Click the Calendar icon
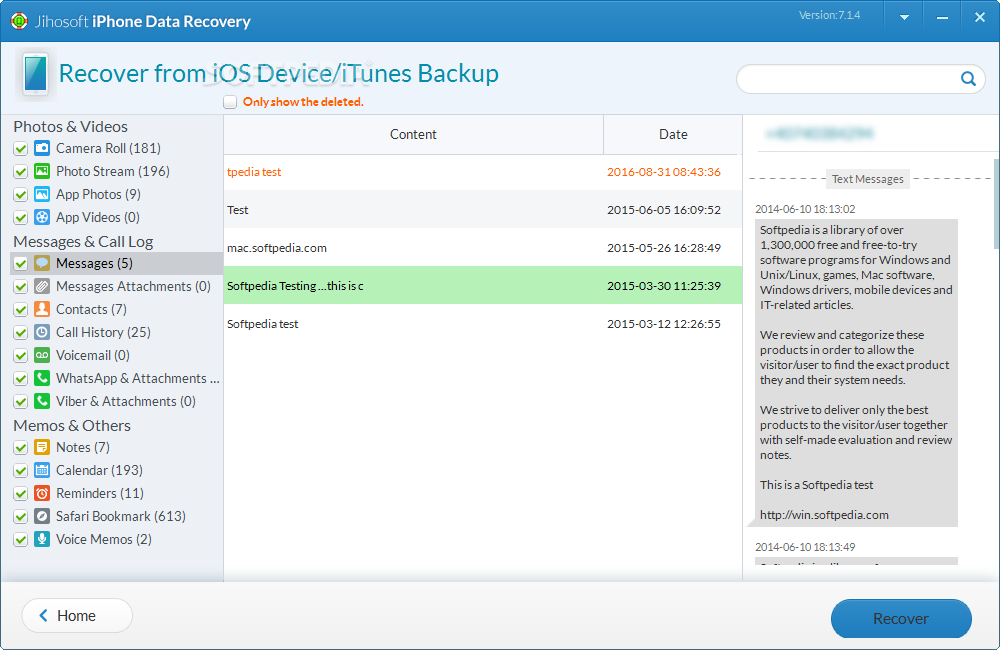Image resolution: width=1000 pixels, height=650 pixels. coord(42,469)
